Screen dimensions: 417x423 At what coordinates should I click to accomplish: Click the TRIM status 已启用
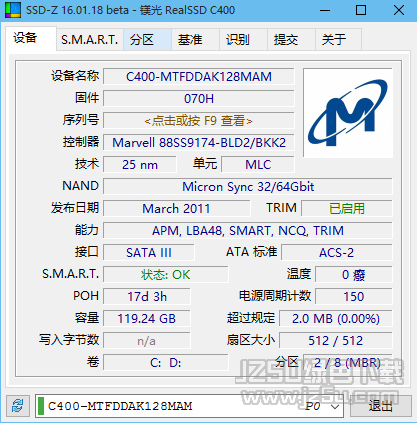347,209
